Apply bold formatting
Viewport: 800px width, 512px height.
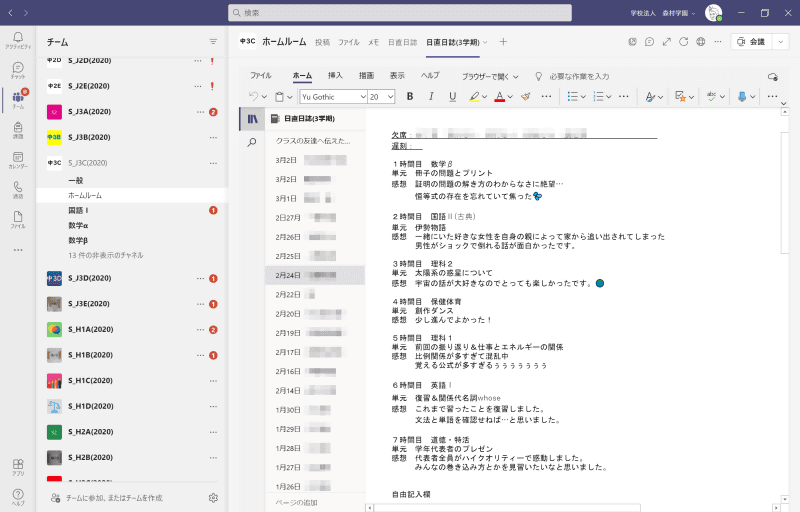click(x=410, y=96)
